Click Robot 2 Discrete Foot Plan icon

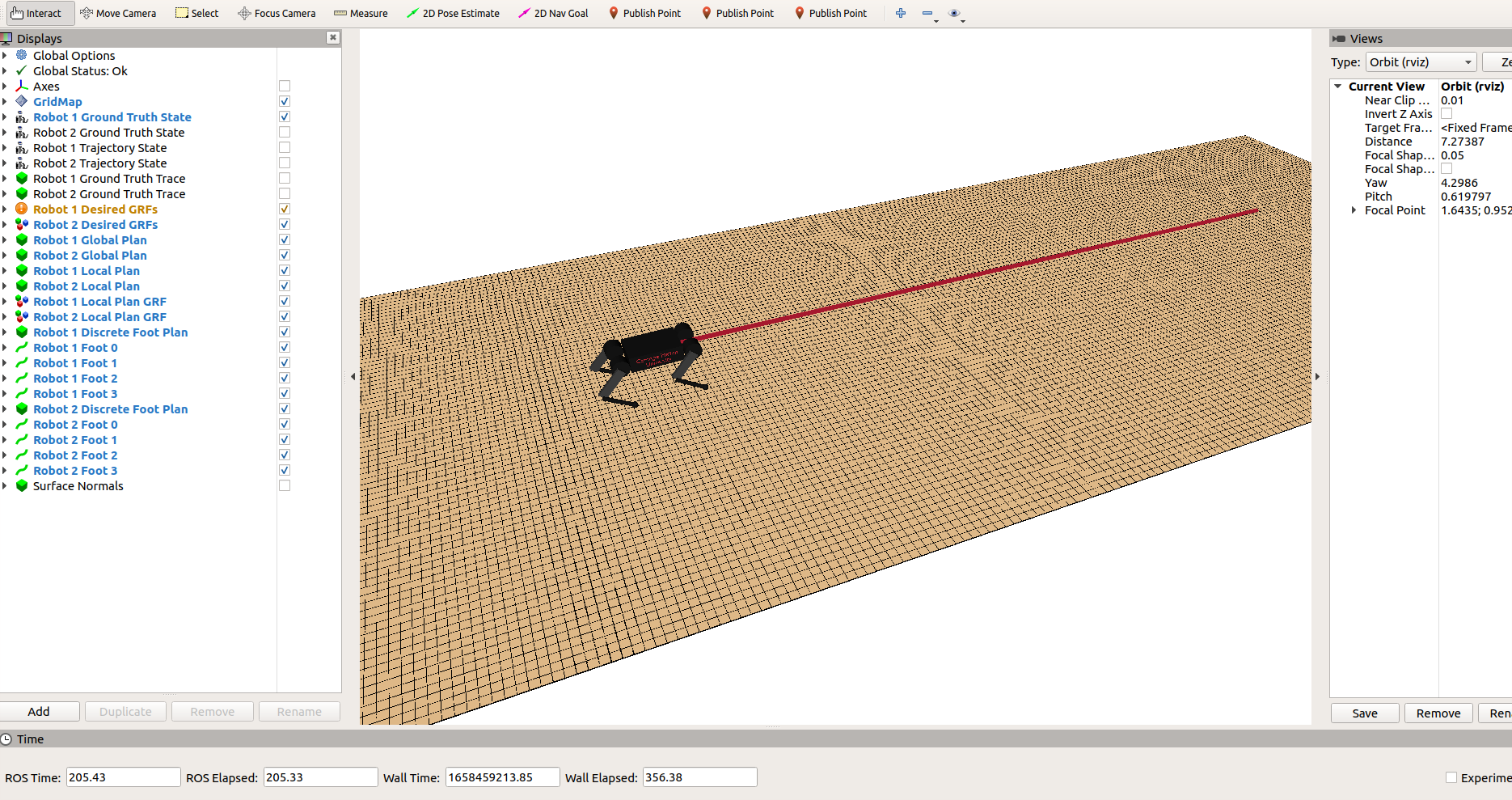click(x=22, y=408)
